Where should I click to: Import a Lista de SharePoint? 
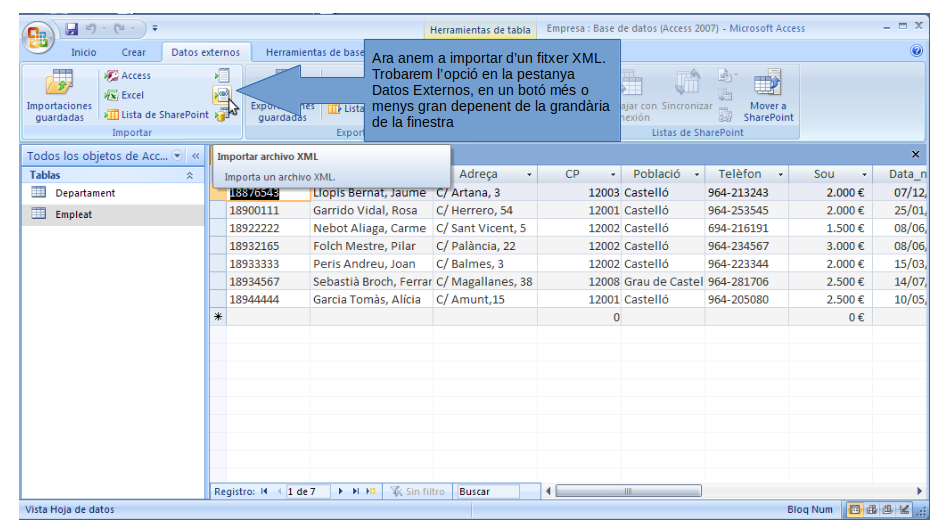pos(156,114)
